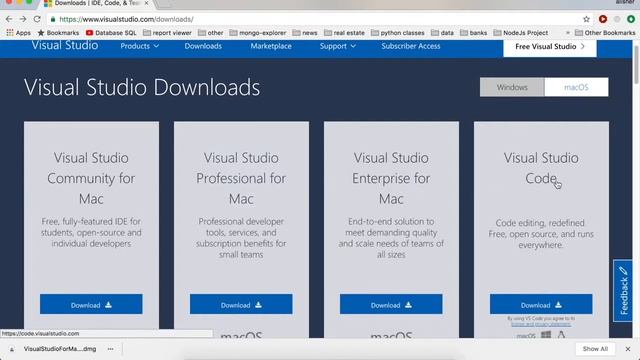Click the Visual Studio Community for Mac title

91,178
